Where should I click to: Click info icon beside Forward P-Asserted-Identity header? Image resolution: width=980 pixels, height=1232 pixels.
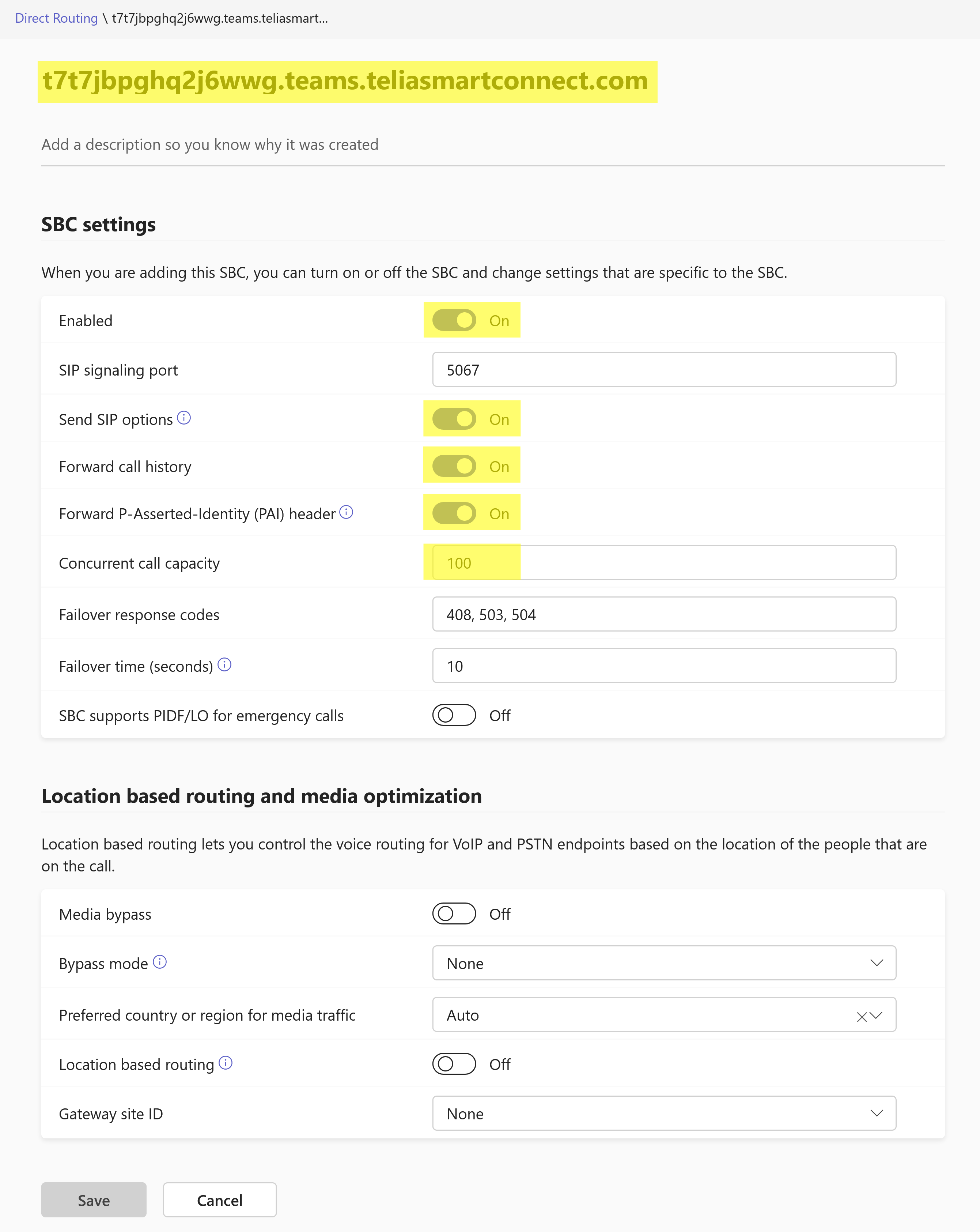pos(346,512)
